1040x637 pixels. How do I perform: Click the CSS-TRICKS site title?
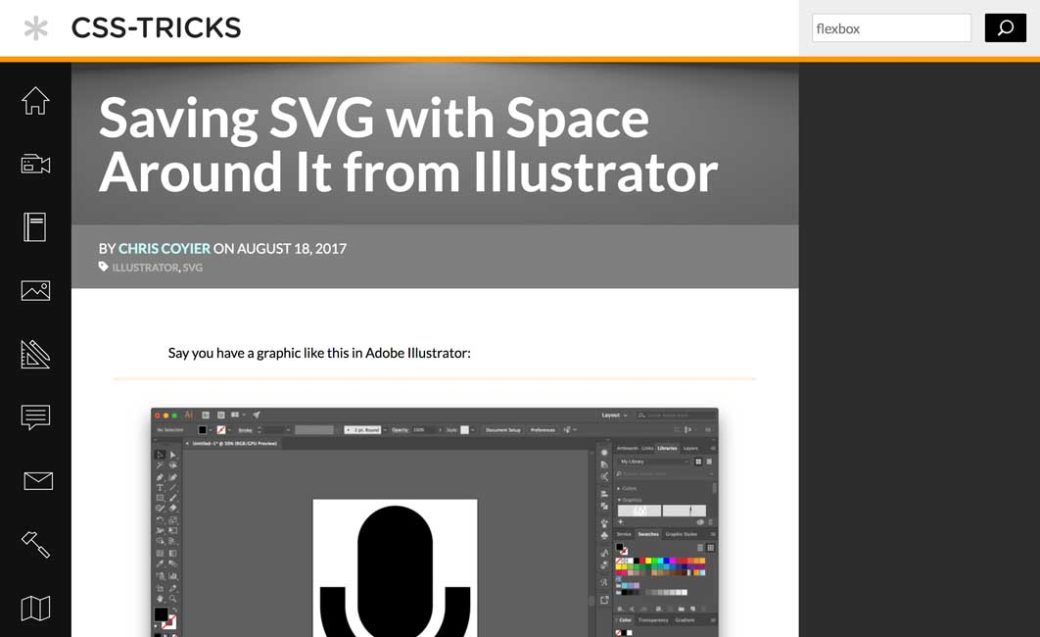pos(156,29)
